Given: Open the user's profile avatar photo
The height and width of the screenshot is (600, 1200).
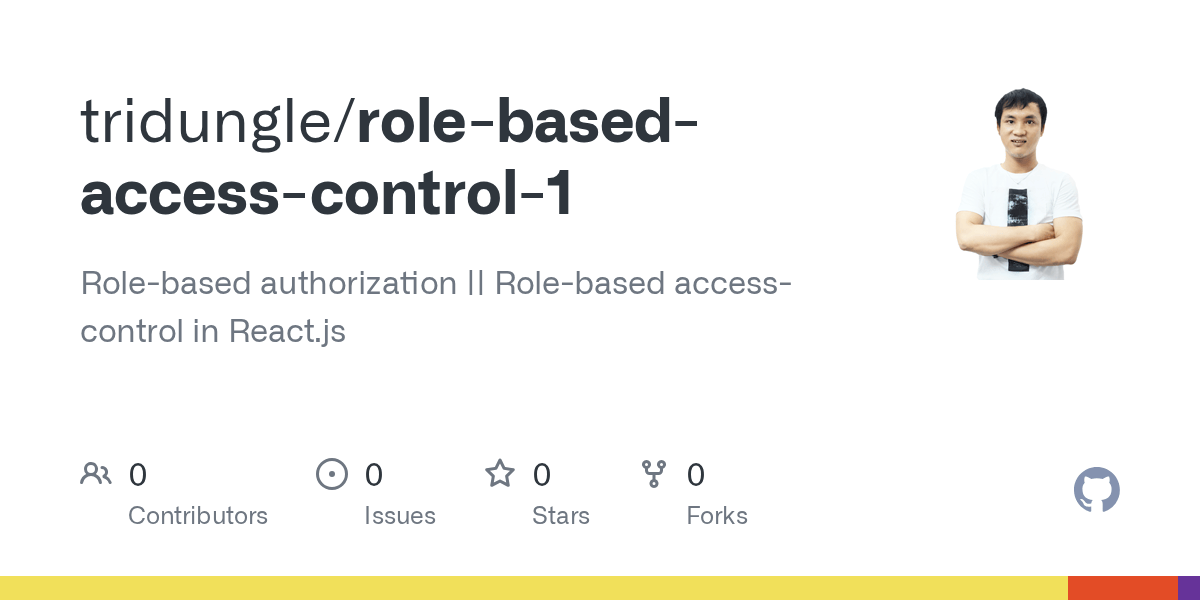Looking at the screenshot, I should tap(1019, 184).
